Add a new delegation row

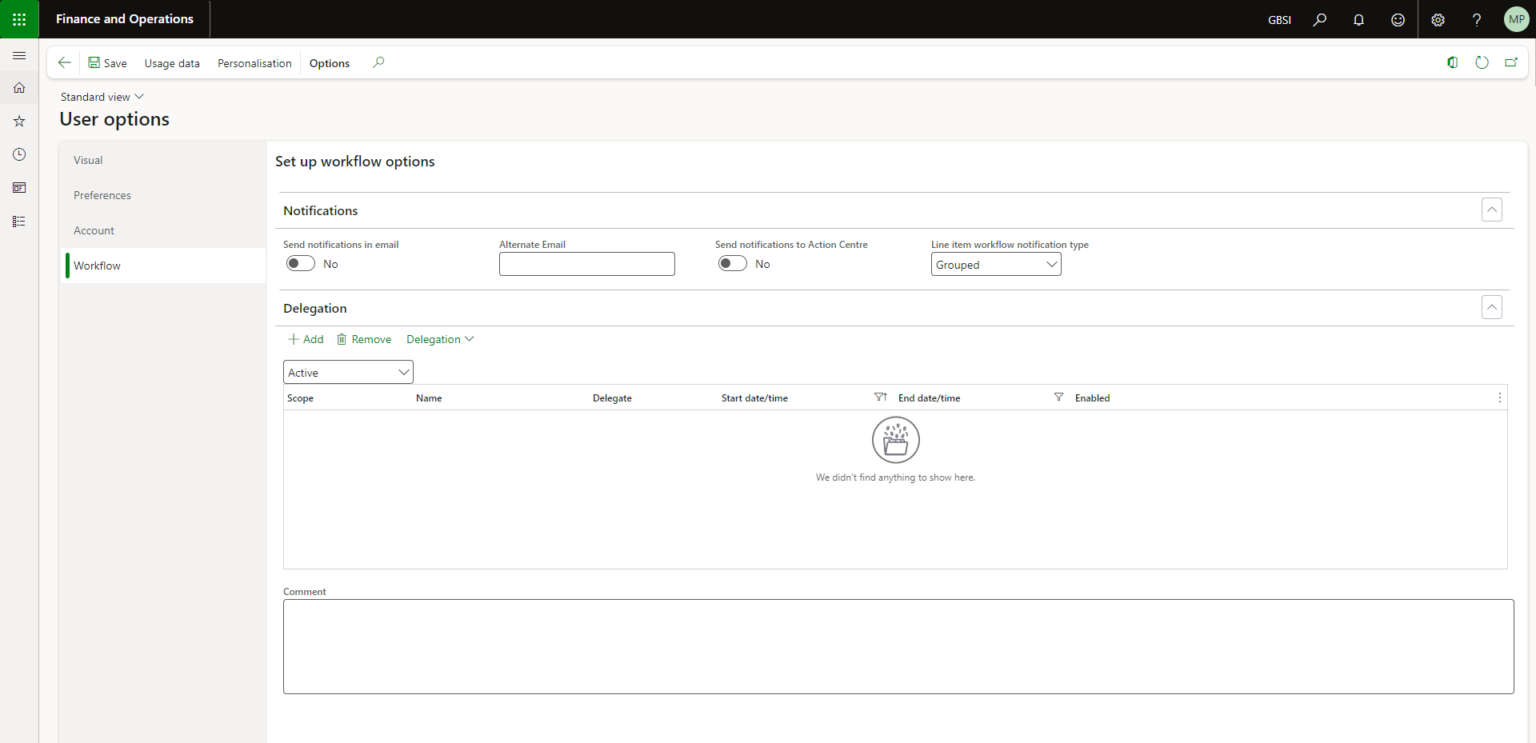click(305, 339)
